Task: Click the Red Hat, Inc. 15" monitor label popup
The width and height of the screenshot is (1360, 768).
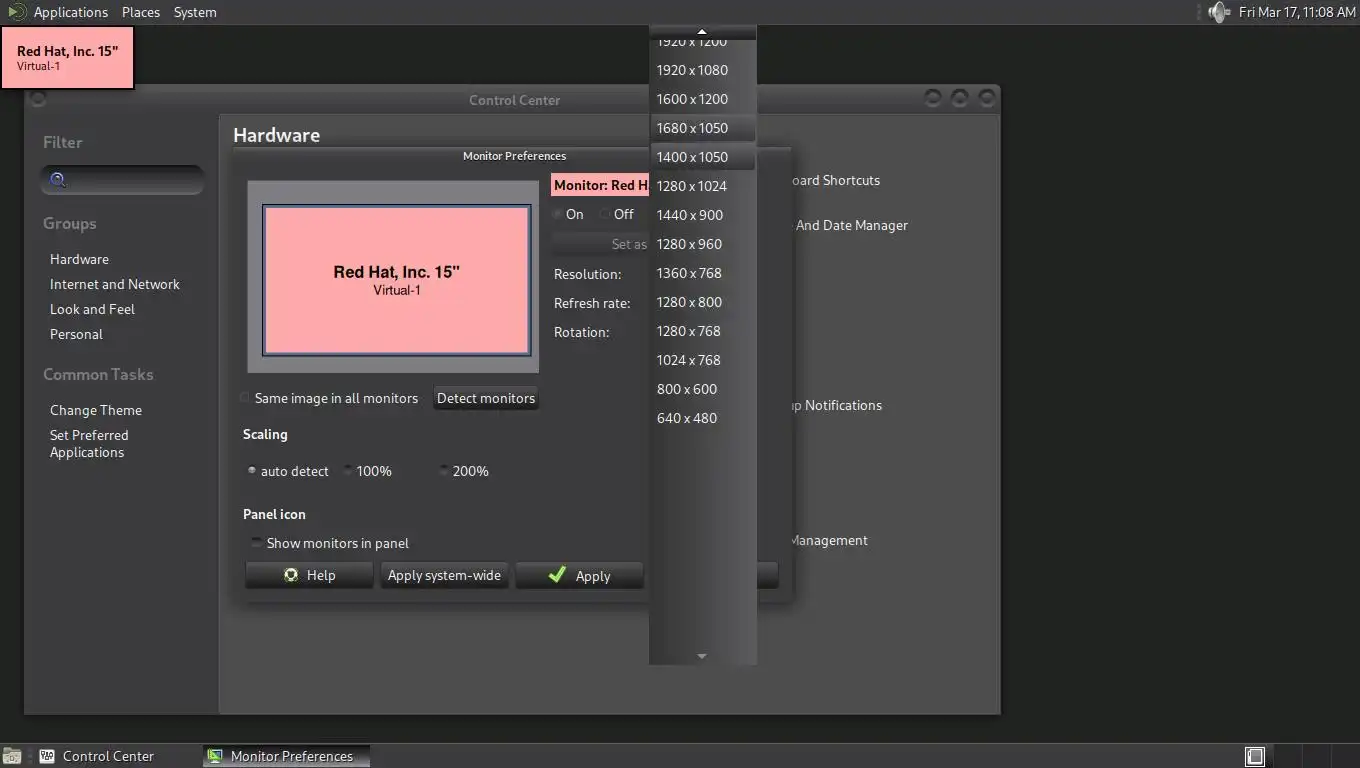Action: (67, 57)
